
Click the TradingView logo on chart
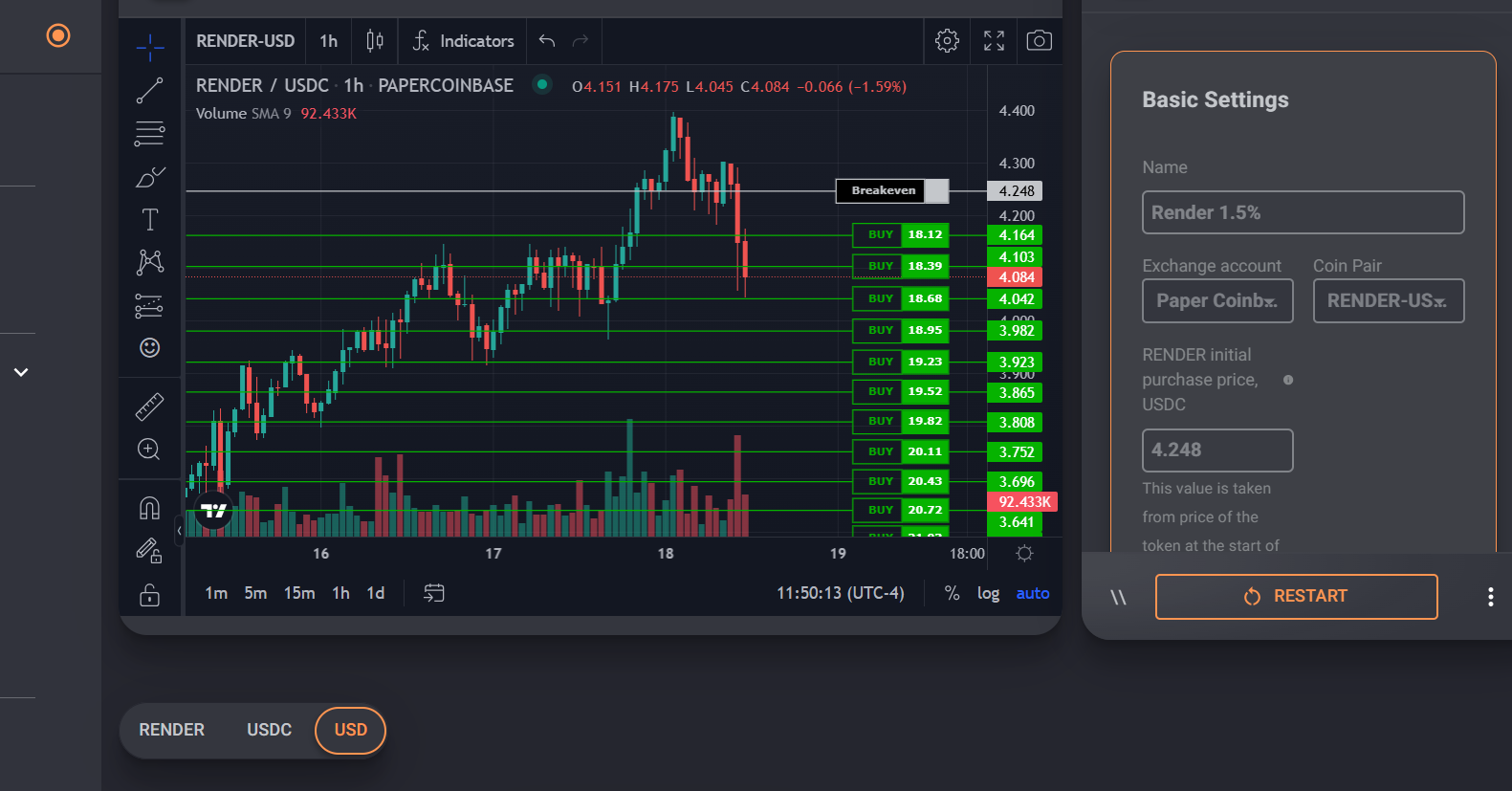tap(214, 511)
